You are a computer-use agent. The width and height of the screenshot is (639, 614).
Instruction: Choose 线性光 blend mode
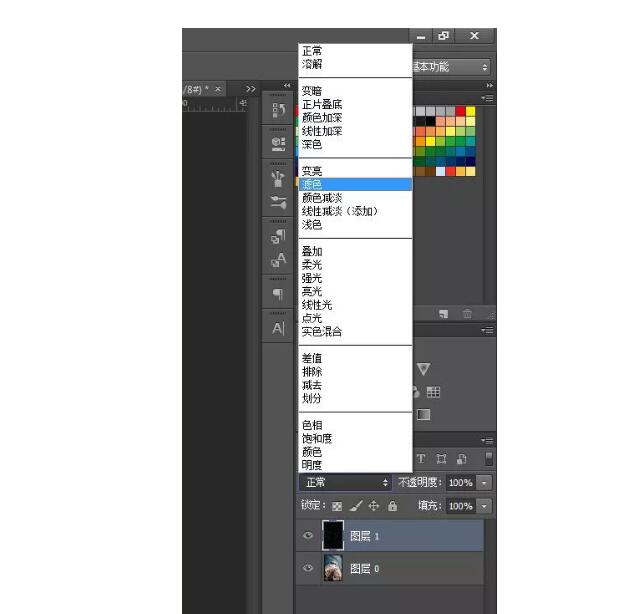[317, 305]
